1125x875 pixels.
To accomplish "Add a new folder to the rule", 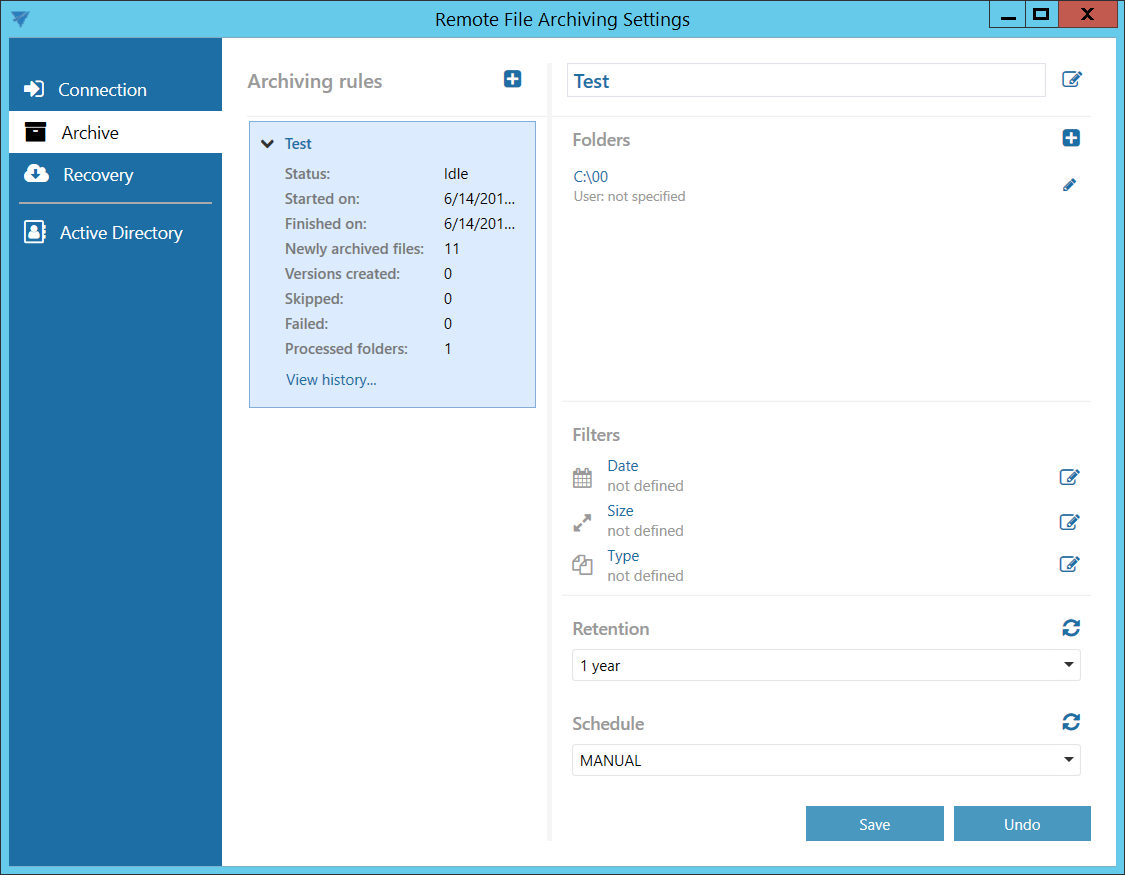I will coord(1071,138).
